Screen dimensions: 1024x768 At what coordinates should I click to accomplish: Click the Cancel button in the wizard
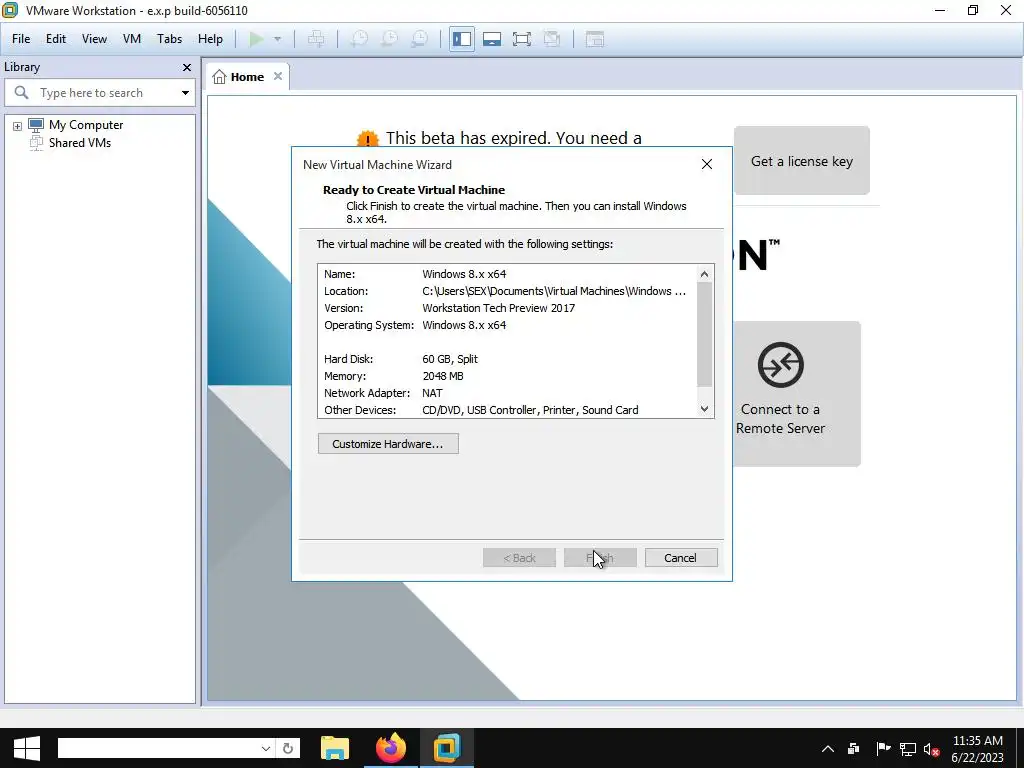(680, 558)
